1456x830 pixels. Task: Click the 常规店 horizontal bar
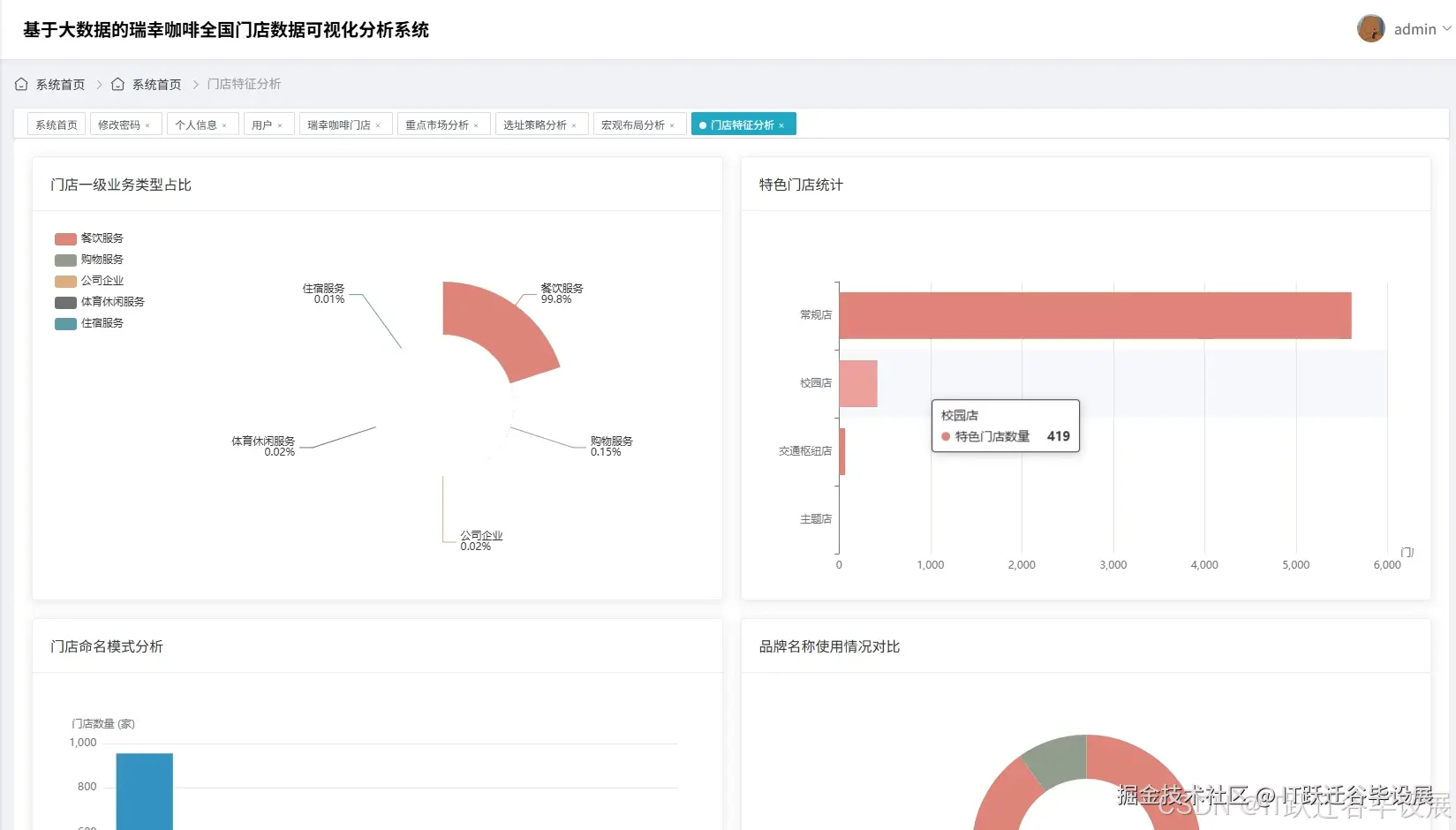pyautogui.click(x=1095, y=315)
